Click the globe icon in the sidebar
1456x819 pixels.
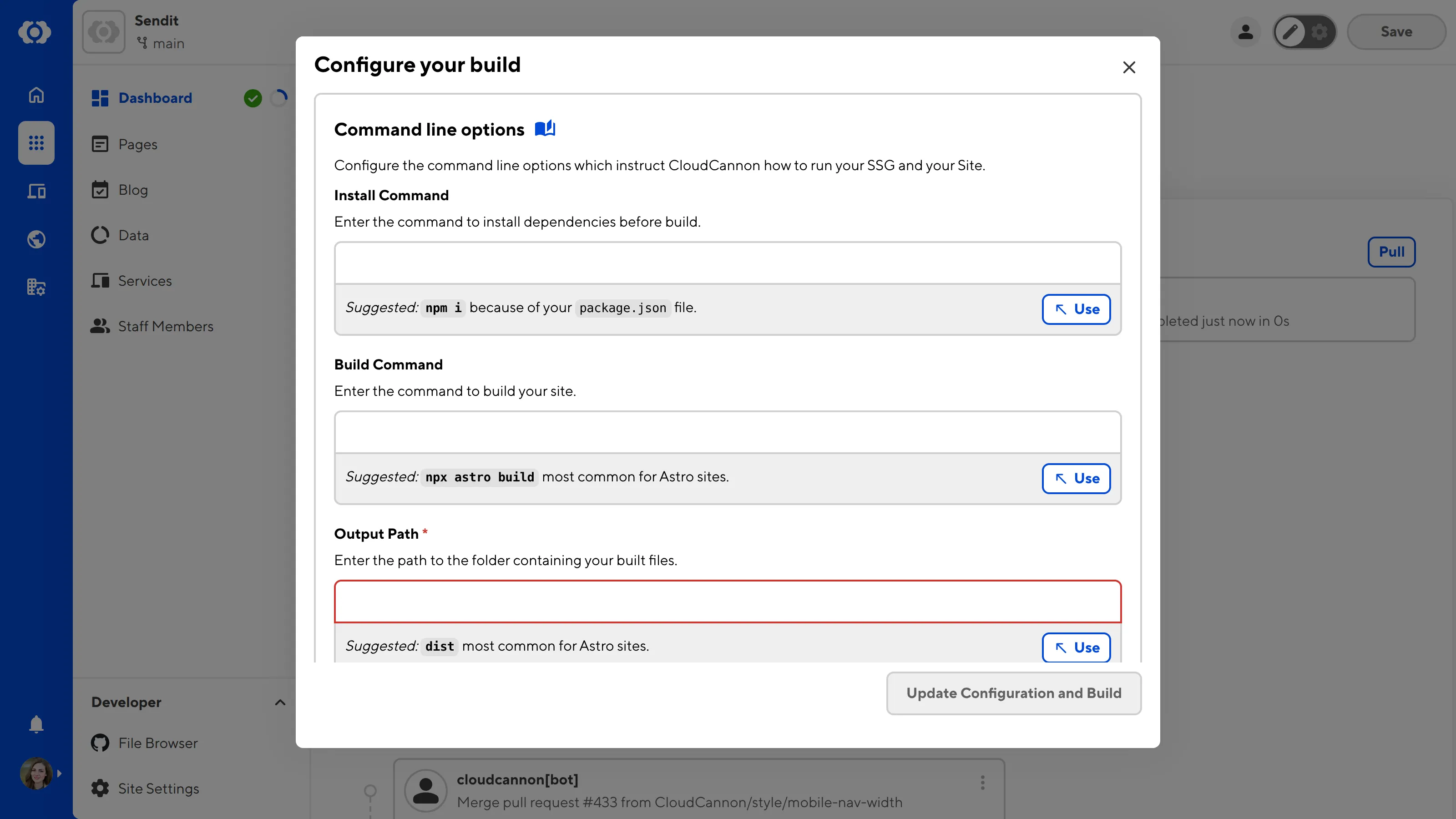tap(35, 239)
